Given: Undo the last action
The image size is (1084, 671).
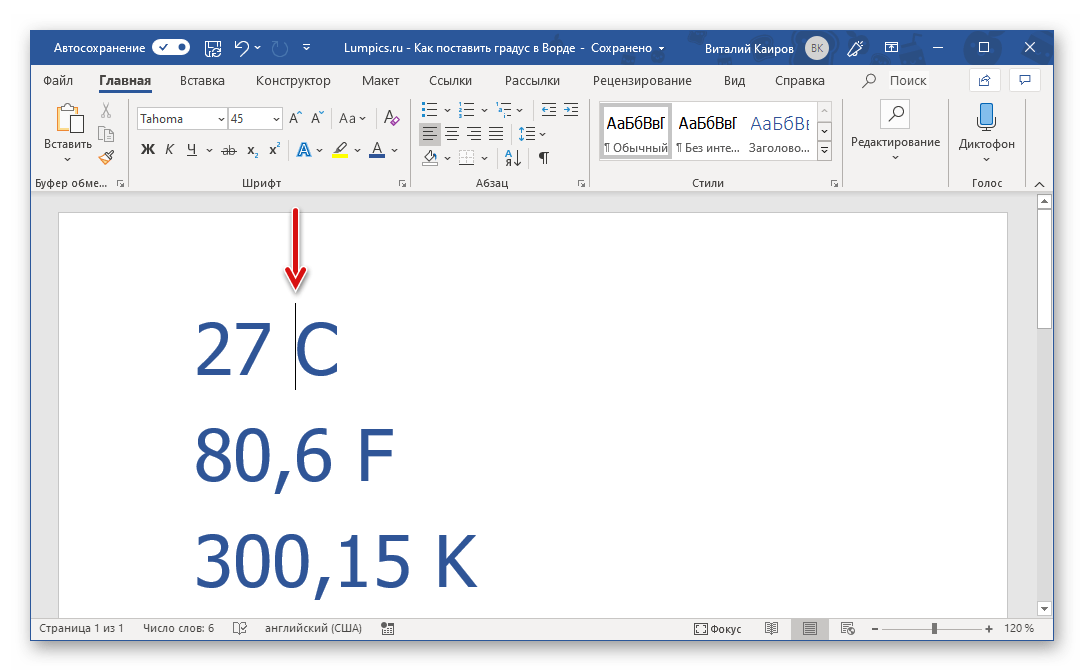Looking at the screenshot, I should [241, 48].
